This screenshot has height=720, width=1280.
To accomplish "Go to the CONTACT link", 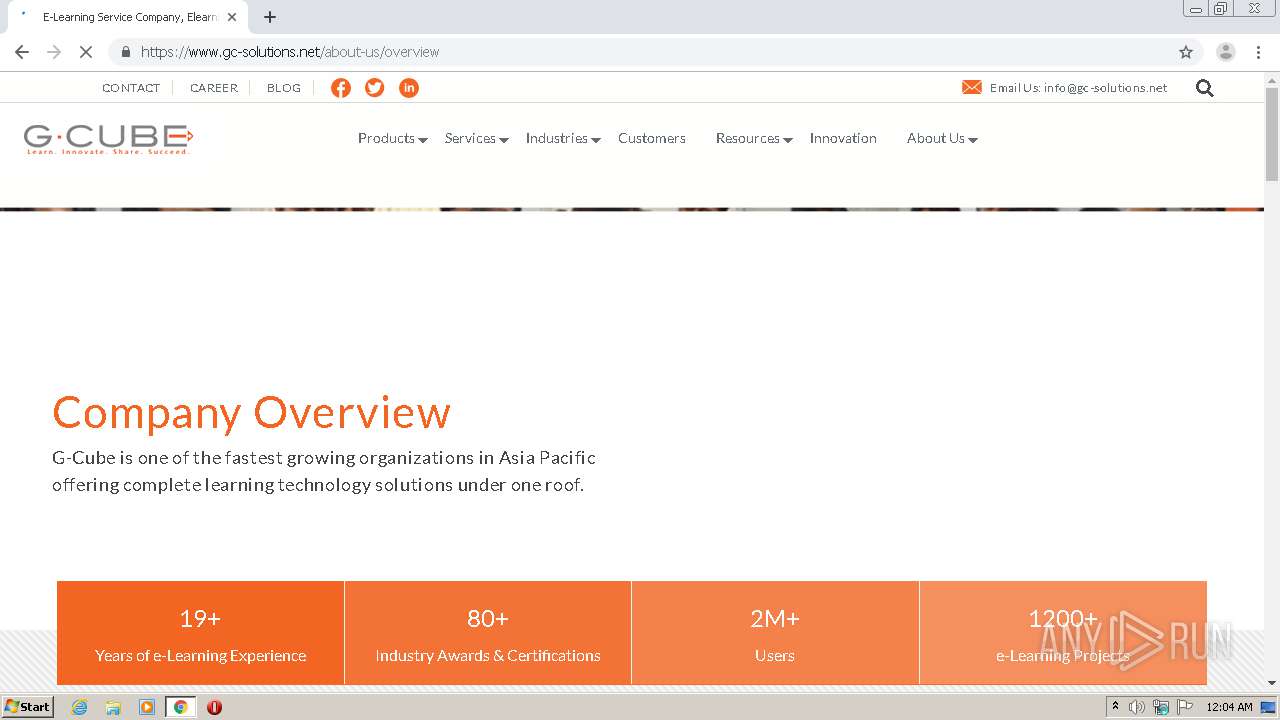I will coord(131,88).
